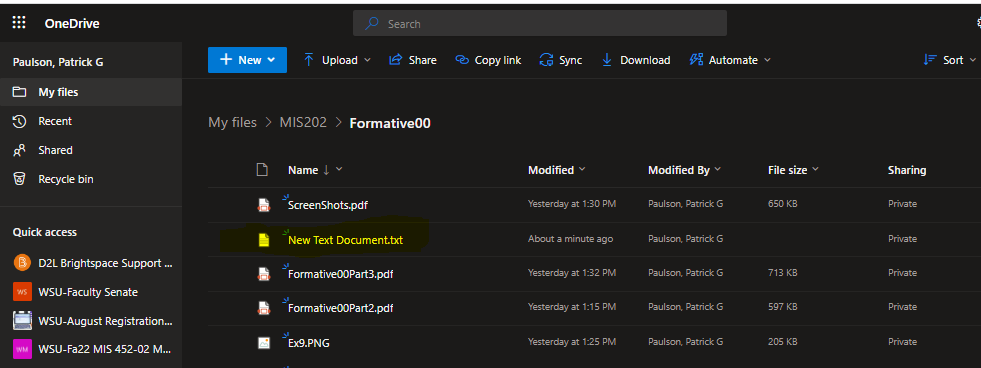Open WSU-August Registration quick access link
The image size is (981, 368).
pyautogui.click(x=105, y=321)
